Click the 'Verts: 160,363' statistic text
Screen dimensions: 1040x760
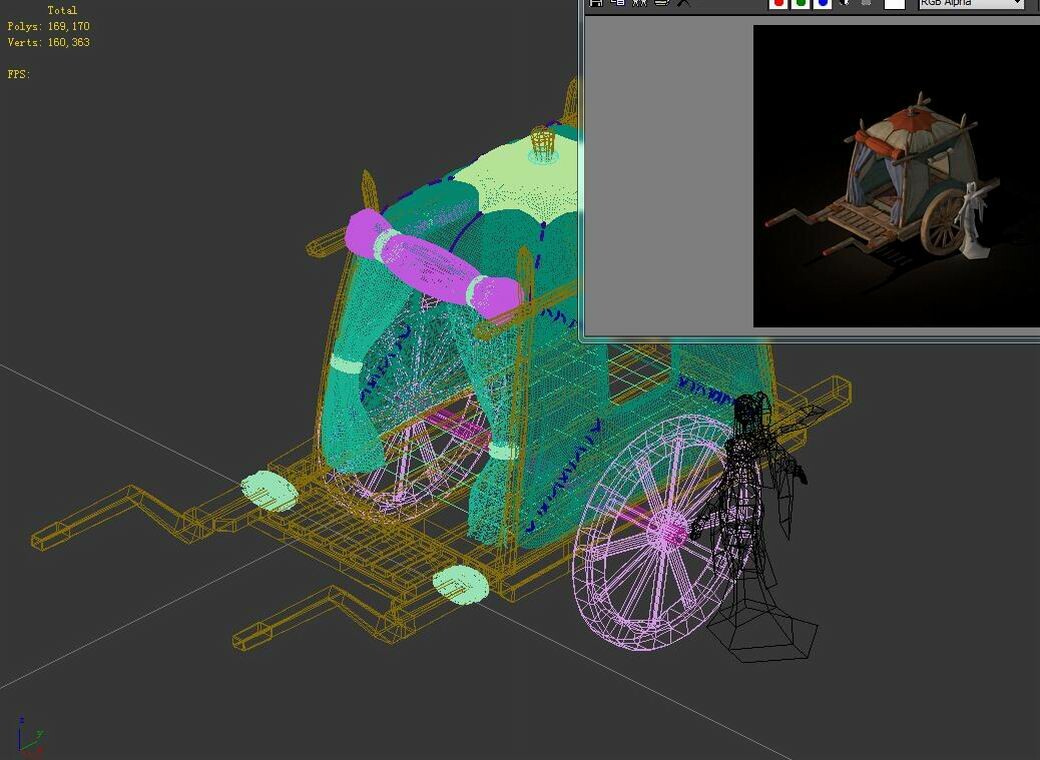(48, 42)
